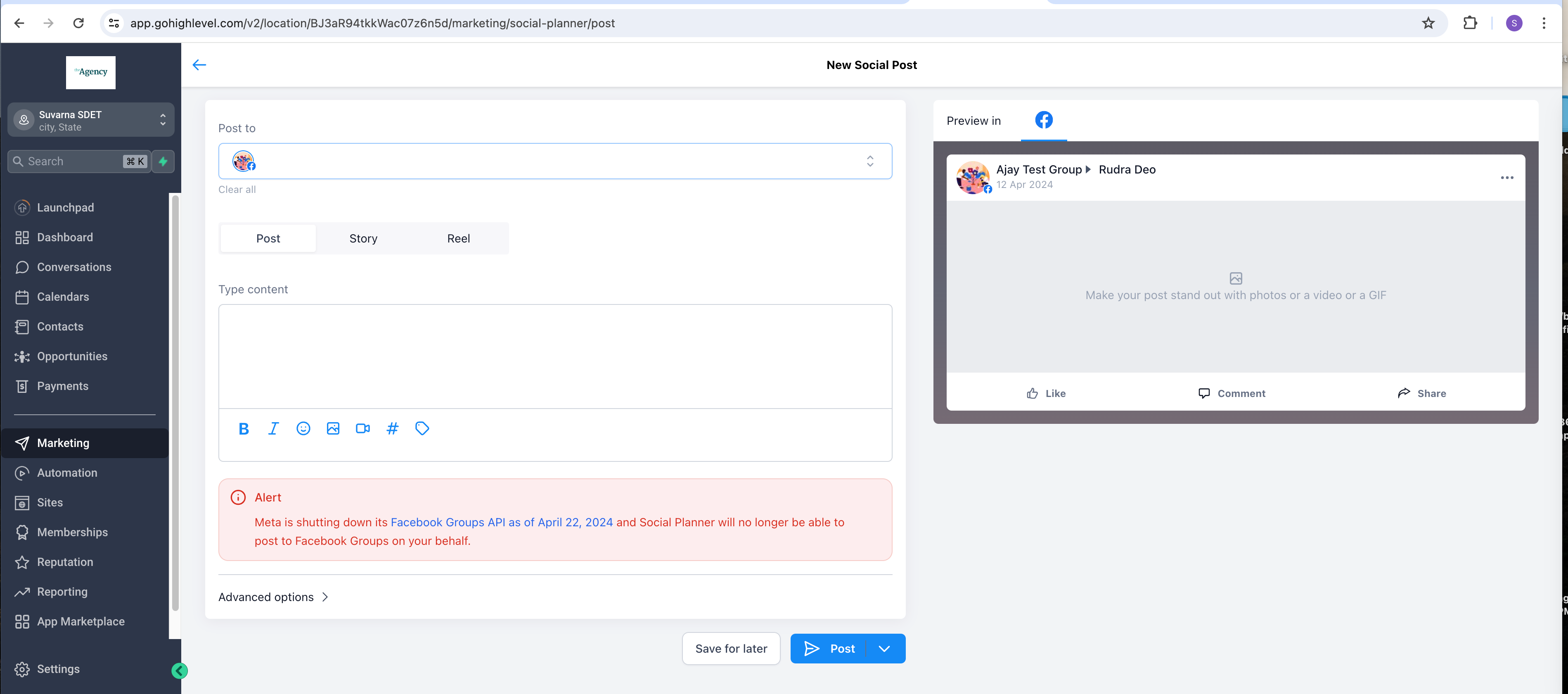Switch to the Reel tab
The width and height of the screenshot is (1568, 694).
click(458, 239)
